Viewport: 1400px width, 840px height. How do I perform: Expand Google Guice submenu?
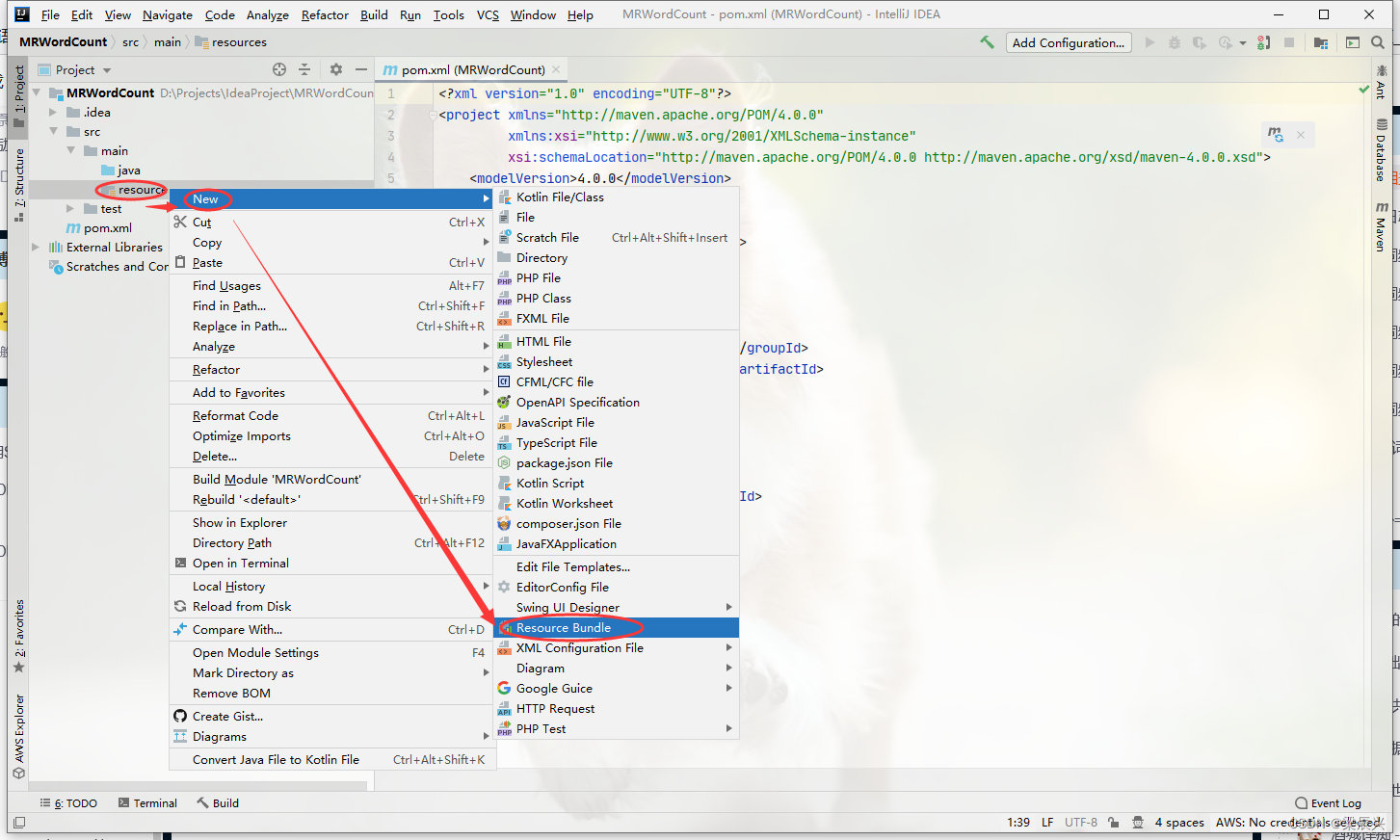click(616, 688)
